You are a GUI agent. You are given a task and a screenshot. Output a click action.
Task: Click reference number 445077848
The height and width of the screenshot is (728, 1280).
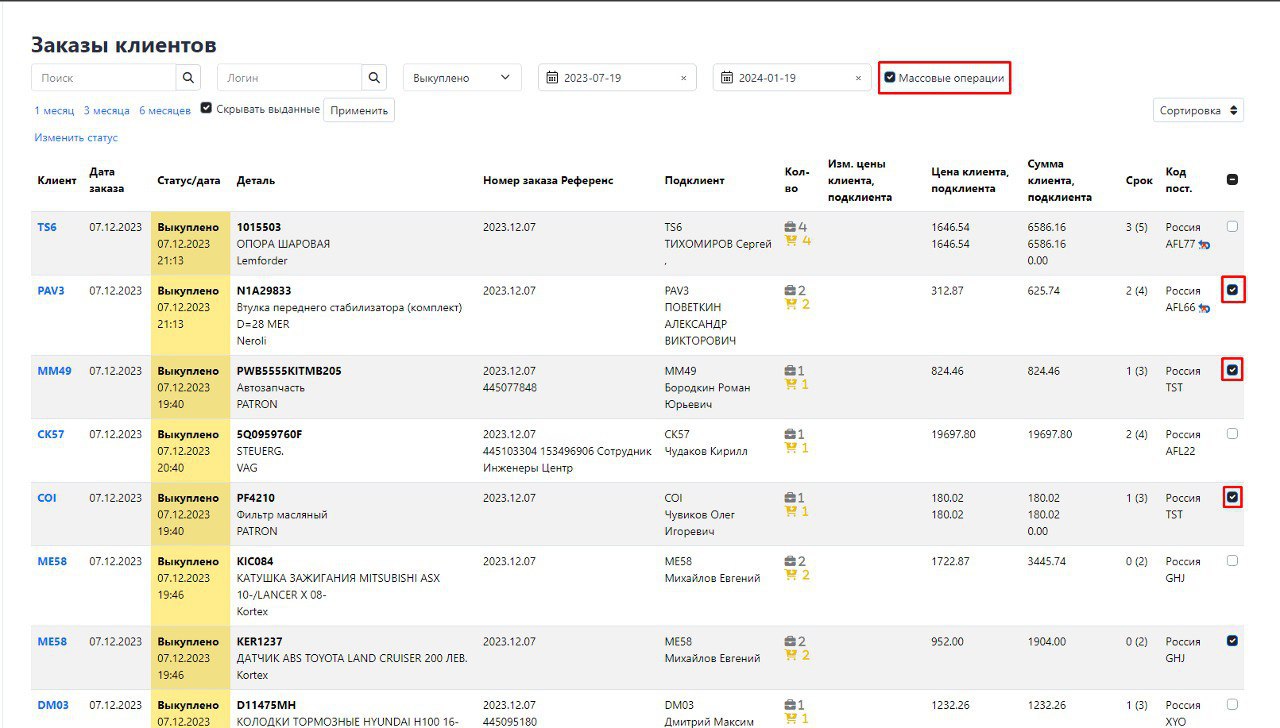(x=510, y=388)
